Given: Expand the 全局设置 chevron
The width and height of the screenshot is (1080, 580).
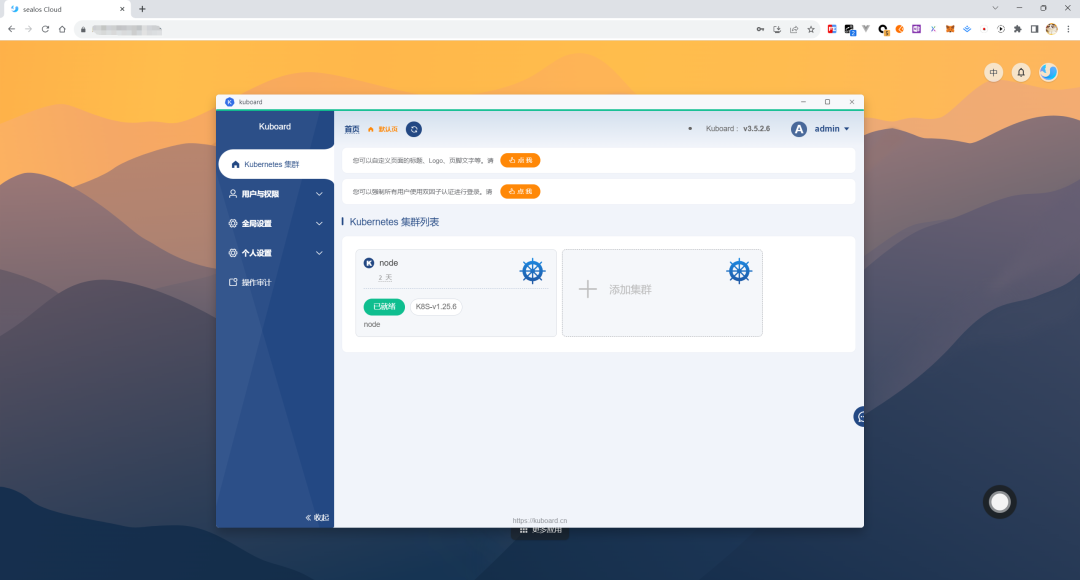Looking at the screenshot, I should [319, 224].
